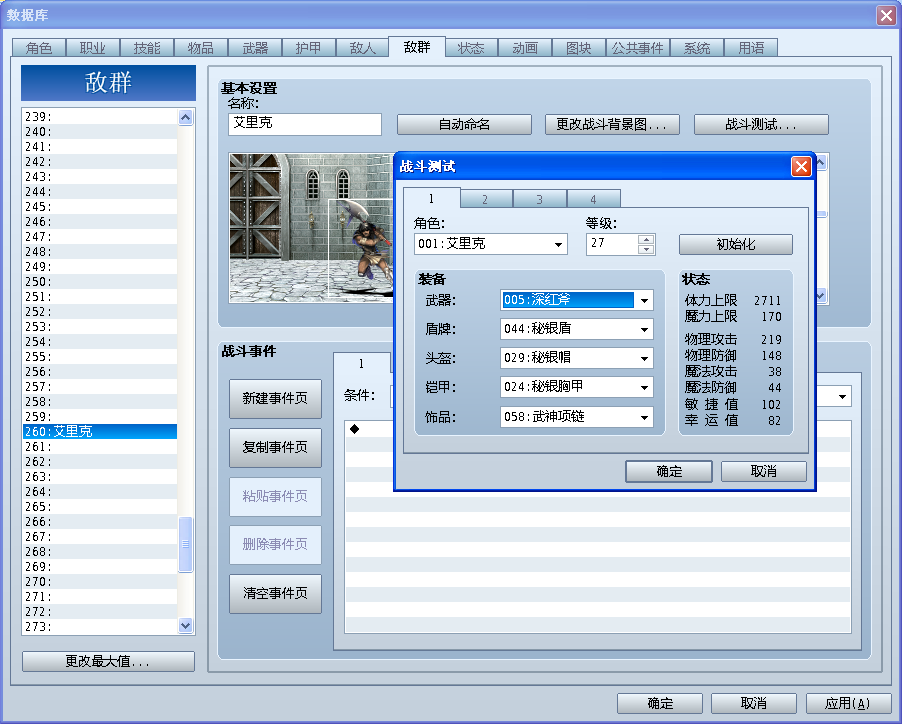Click the 初始化 button

click(736, 244)
